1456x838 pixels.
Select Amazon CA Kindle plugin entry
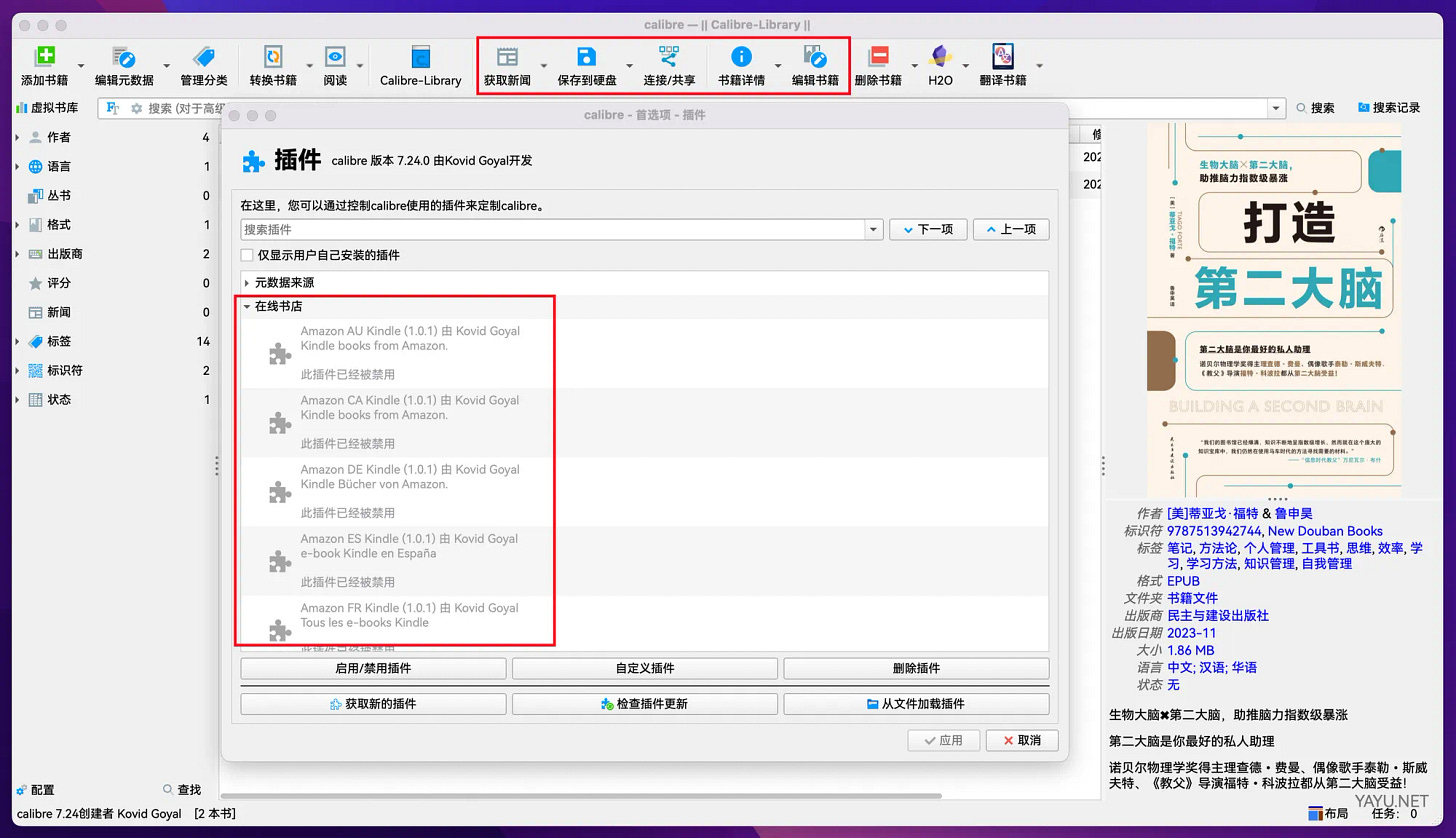(x=644, y=422)
